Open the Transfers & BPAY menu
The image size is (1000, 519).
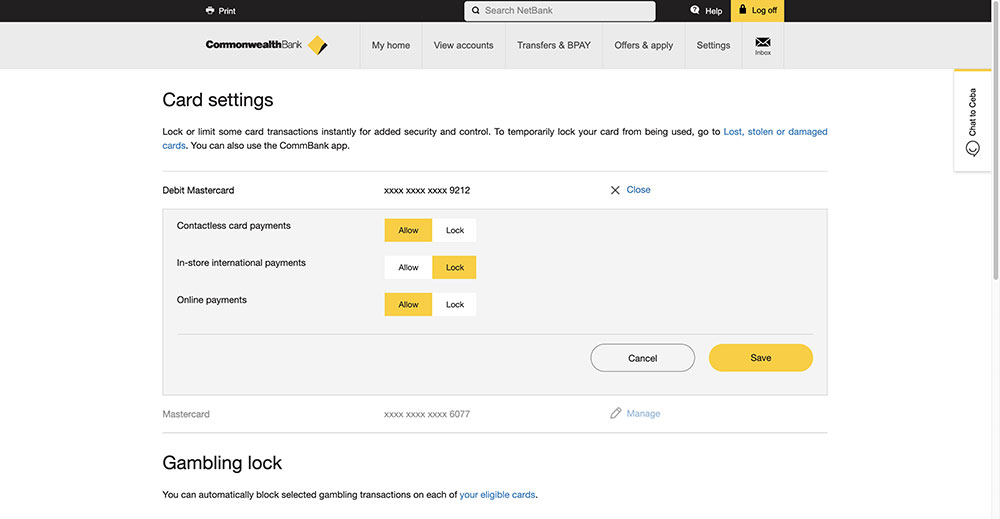(554, 45)
